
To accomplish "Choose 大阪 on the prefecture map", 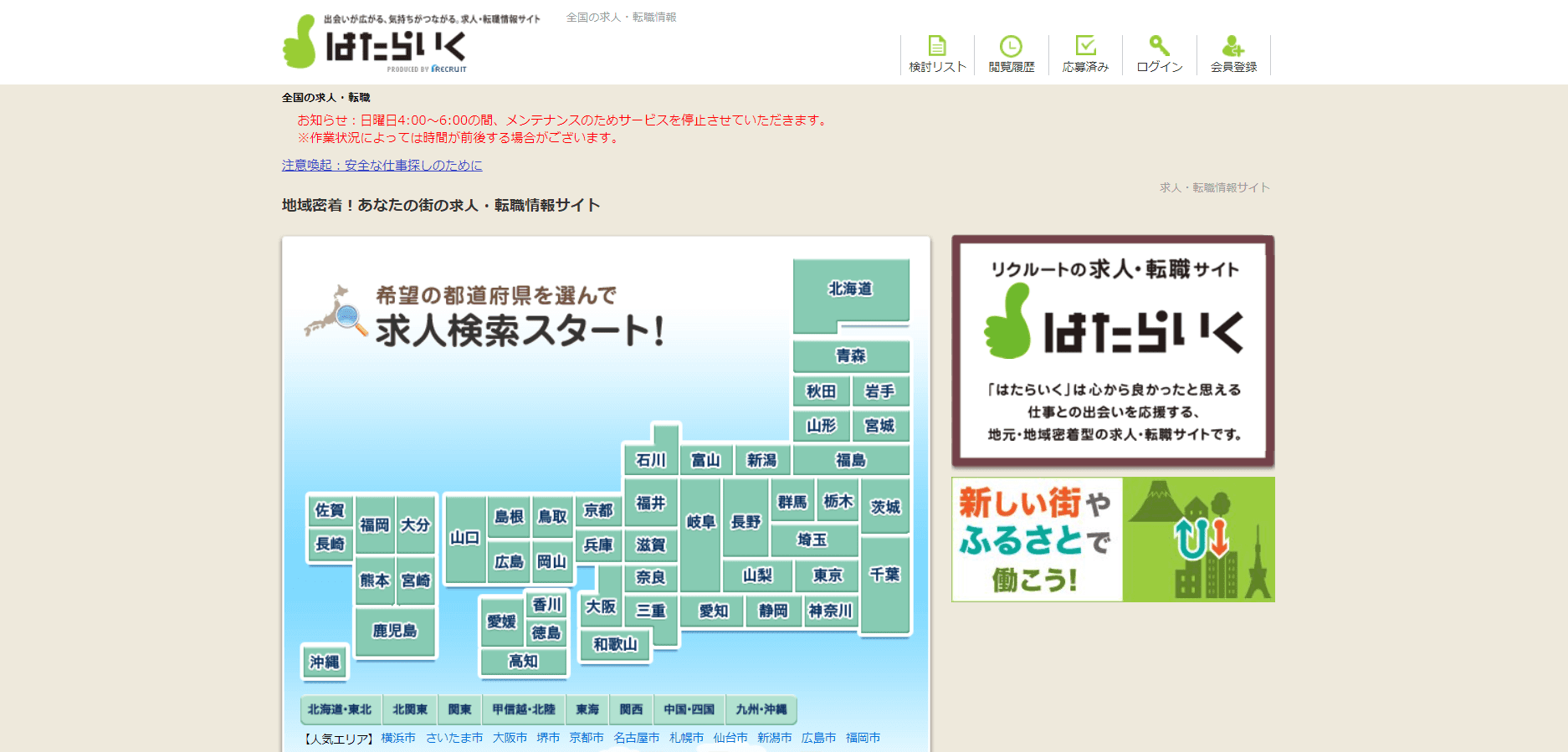I will tap(601, 606).
